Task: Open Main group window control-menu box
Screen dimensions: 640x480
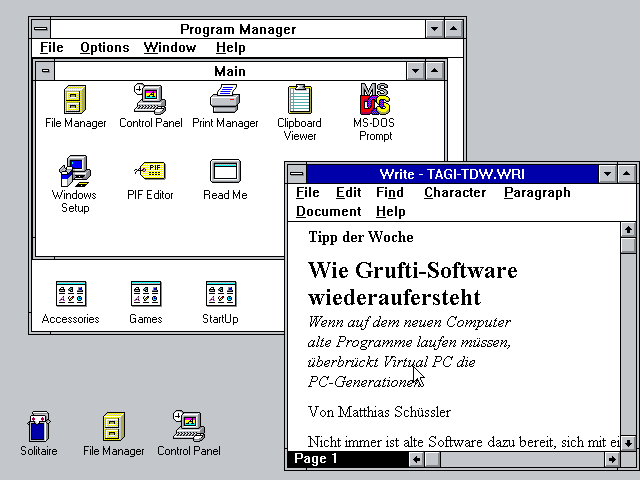Action: [x=45, y=71]
